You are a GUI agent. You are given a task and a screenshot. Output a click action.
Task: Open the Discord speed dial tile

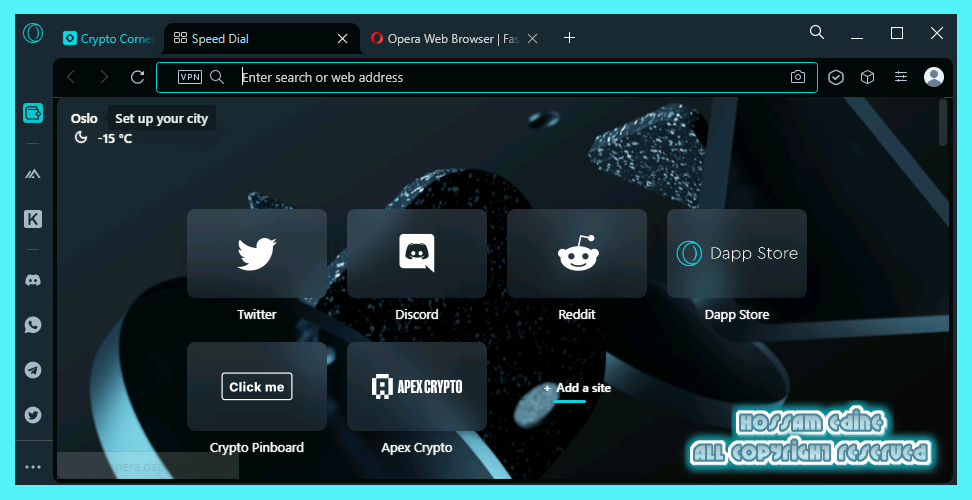point(417,253)
